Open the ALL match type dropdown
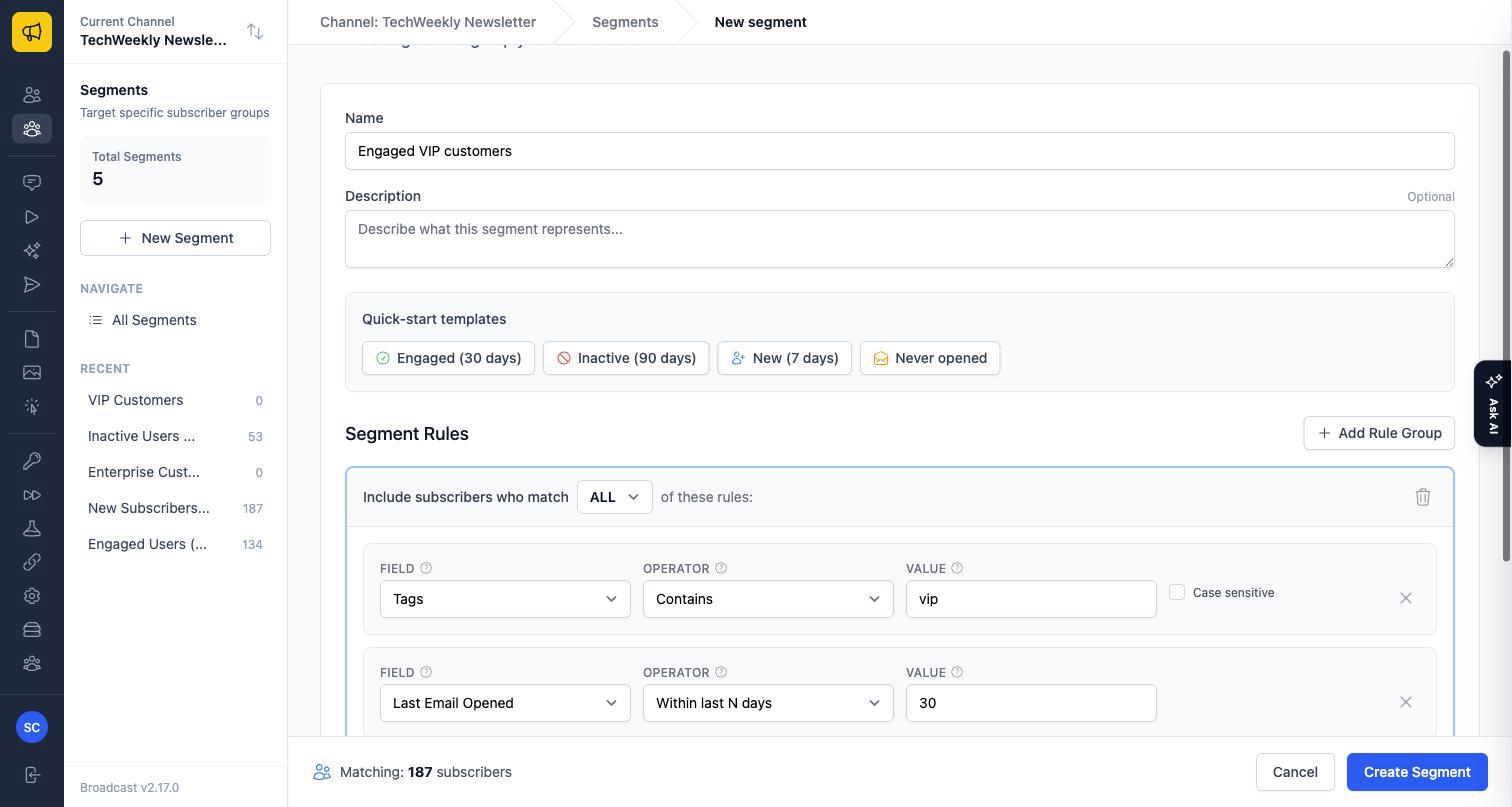This screenshot has width=1512, height=807. 615,497
